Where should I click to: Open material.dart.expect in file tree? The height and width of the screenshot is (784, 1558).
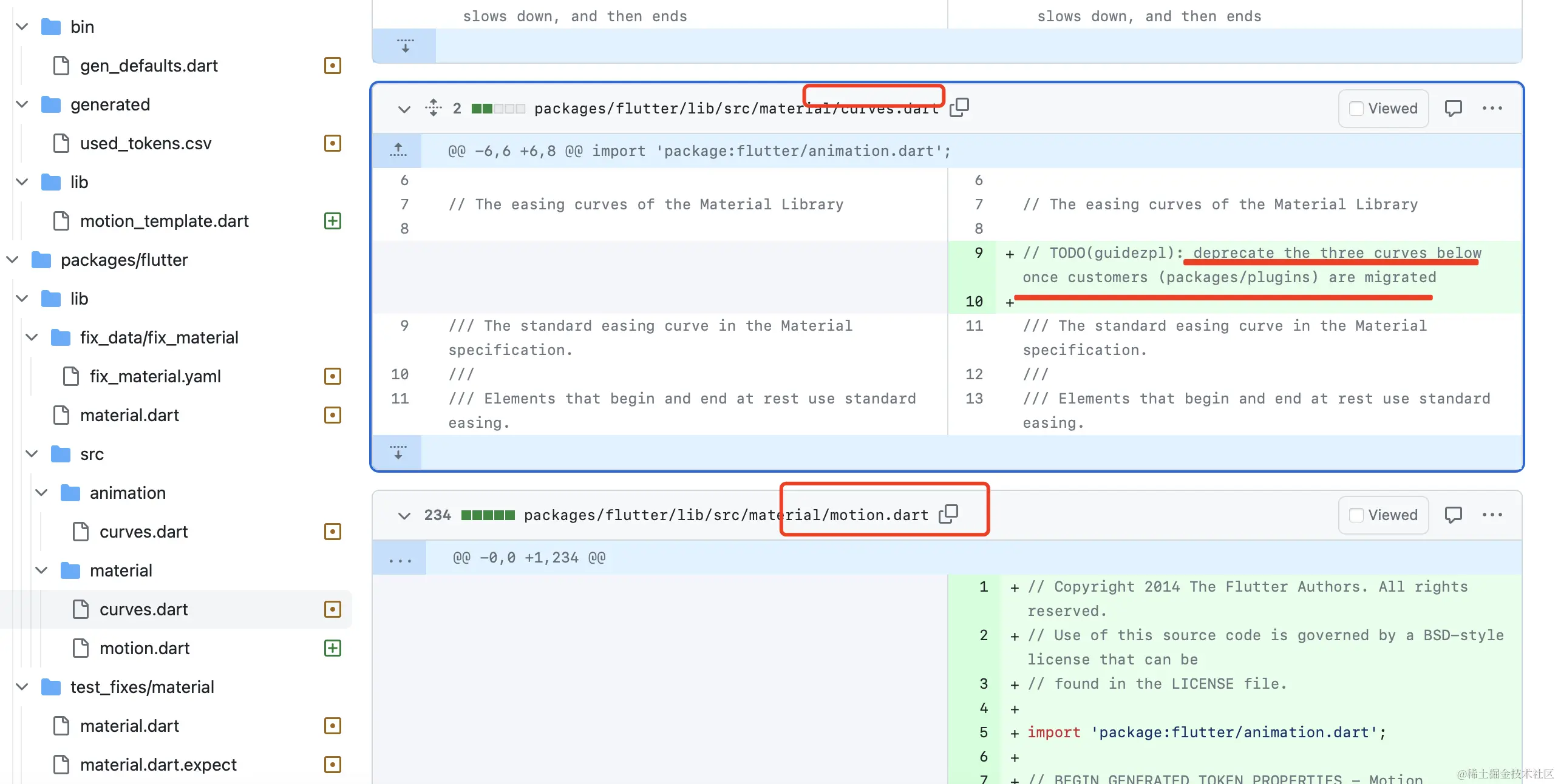158,765
